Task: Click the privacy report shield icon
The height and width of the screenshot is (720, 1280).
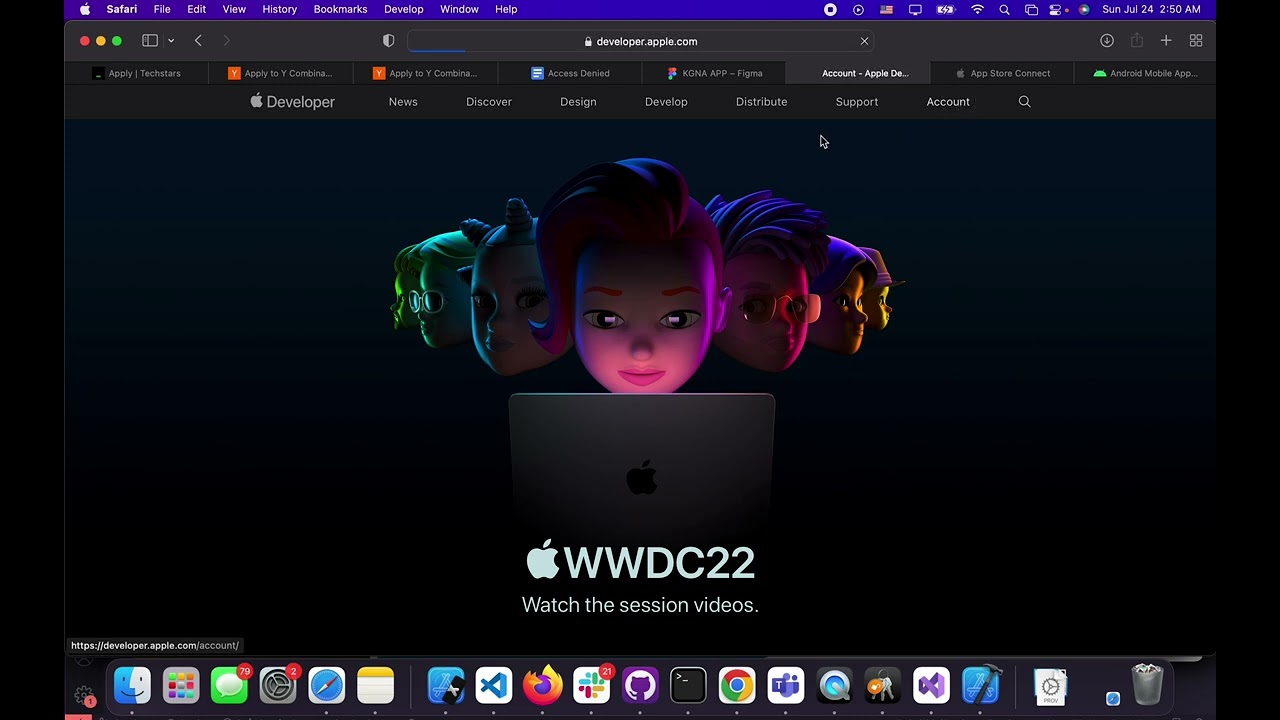Action: (x=389, y=41)
